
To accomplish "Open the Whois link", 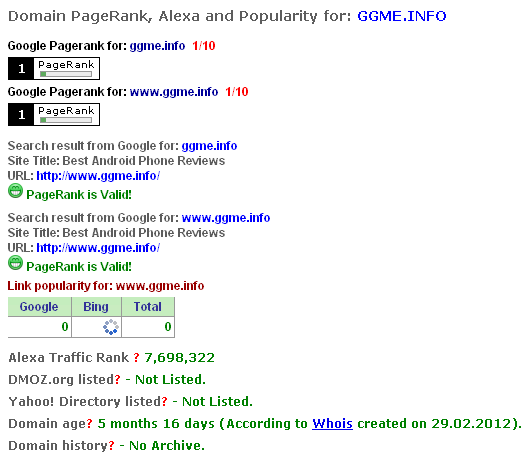I will point(332,424).
